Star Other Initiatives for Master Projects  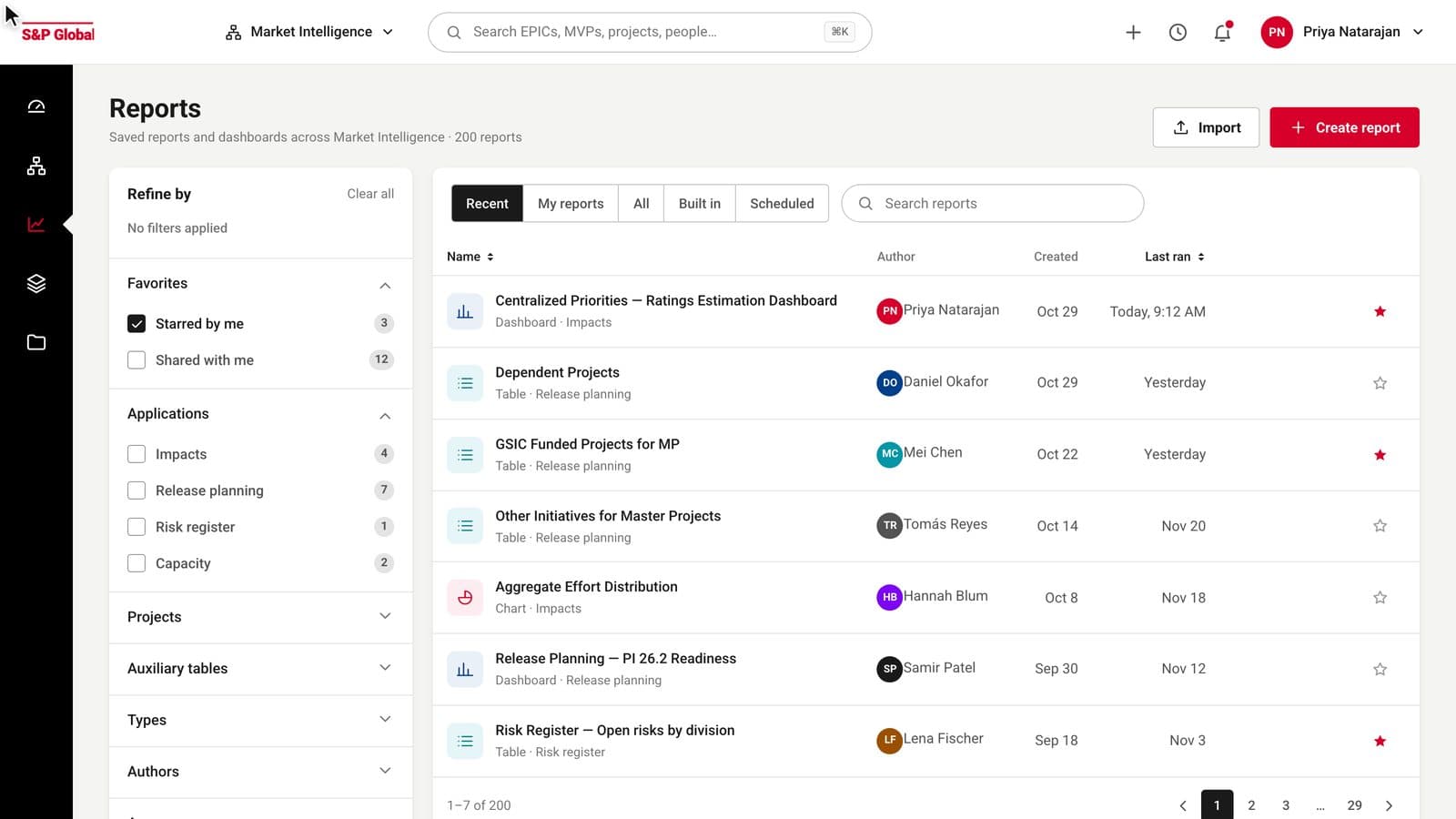(x=1380, y=526)
